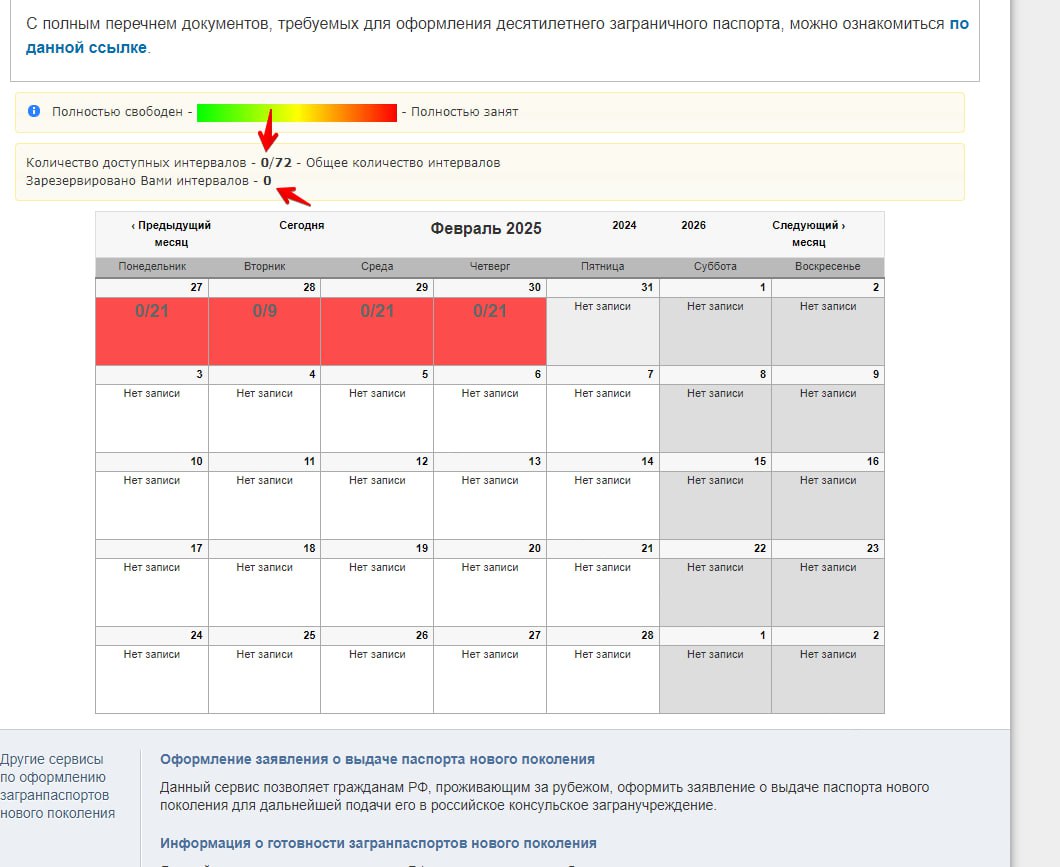
Task: Switch calendar to year 2024
Action: click(x=624, y=226)
